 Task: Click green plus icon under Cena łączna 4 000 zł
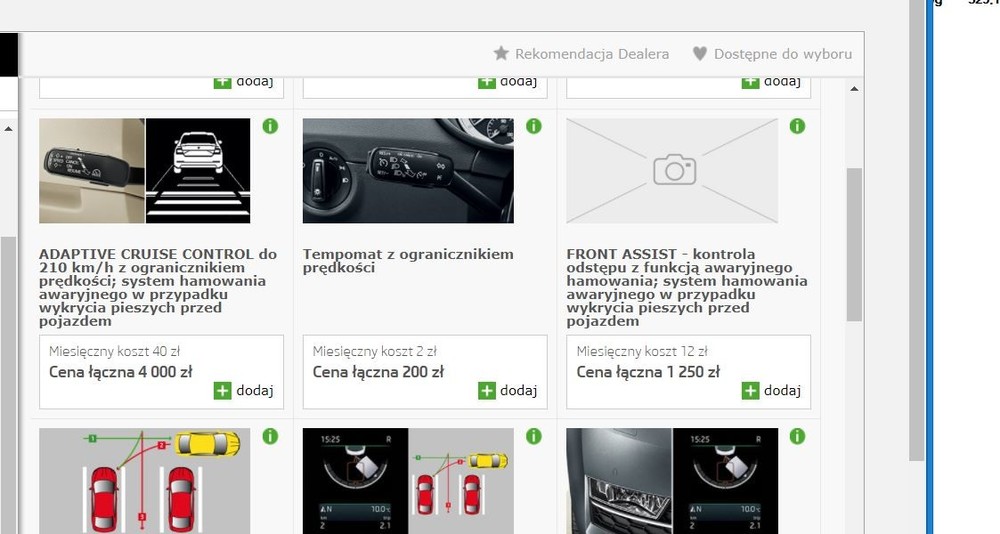click(222, 390)
